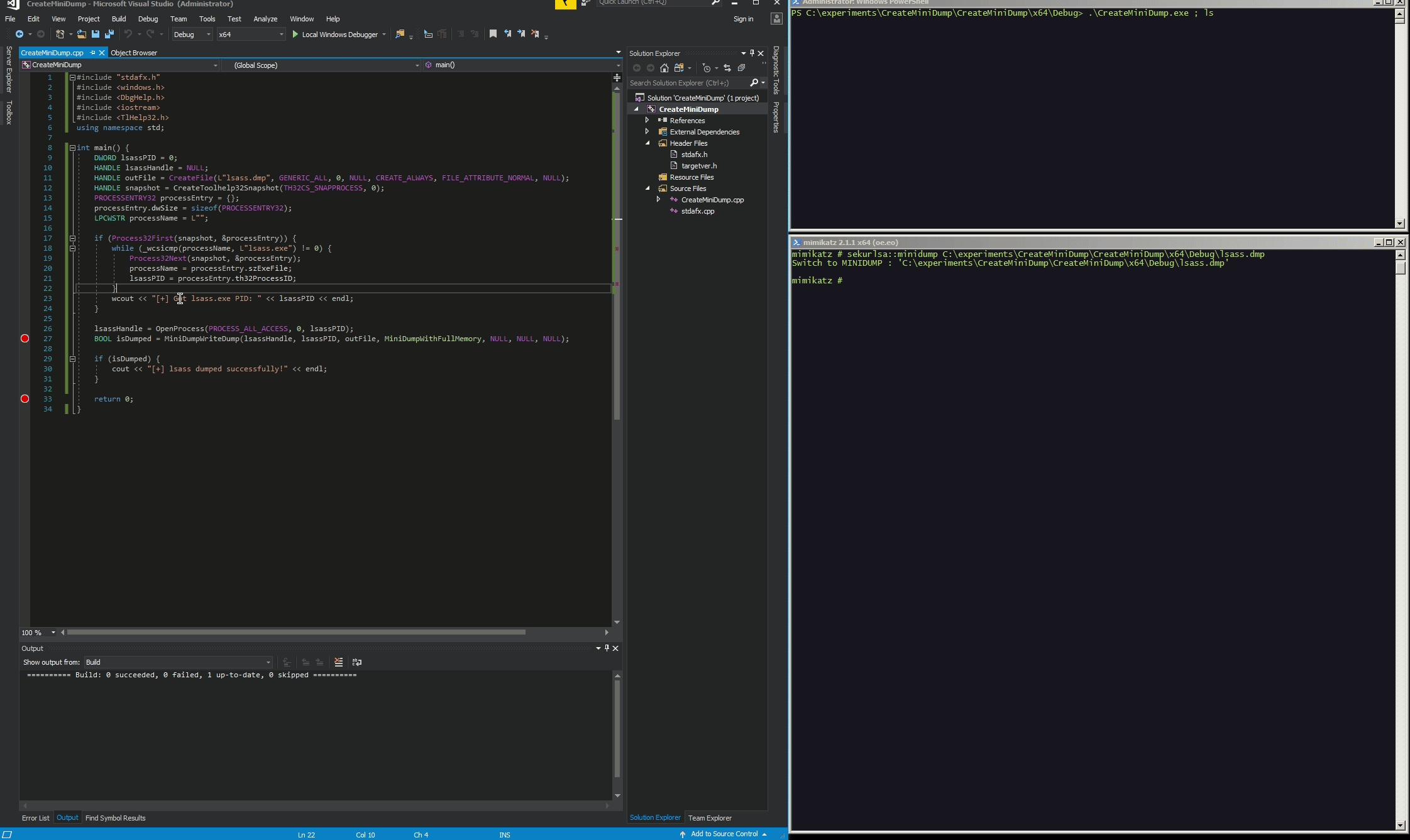Open the Build menu
The image size is (1410, 840).
[x=118, y=19]
